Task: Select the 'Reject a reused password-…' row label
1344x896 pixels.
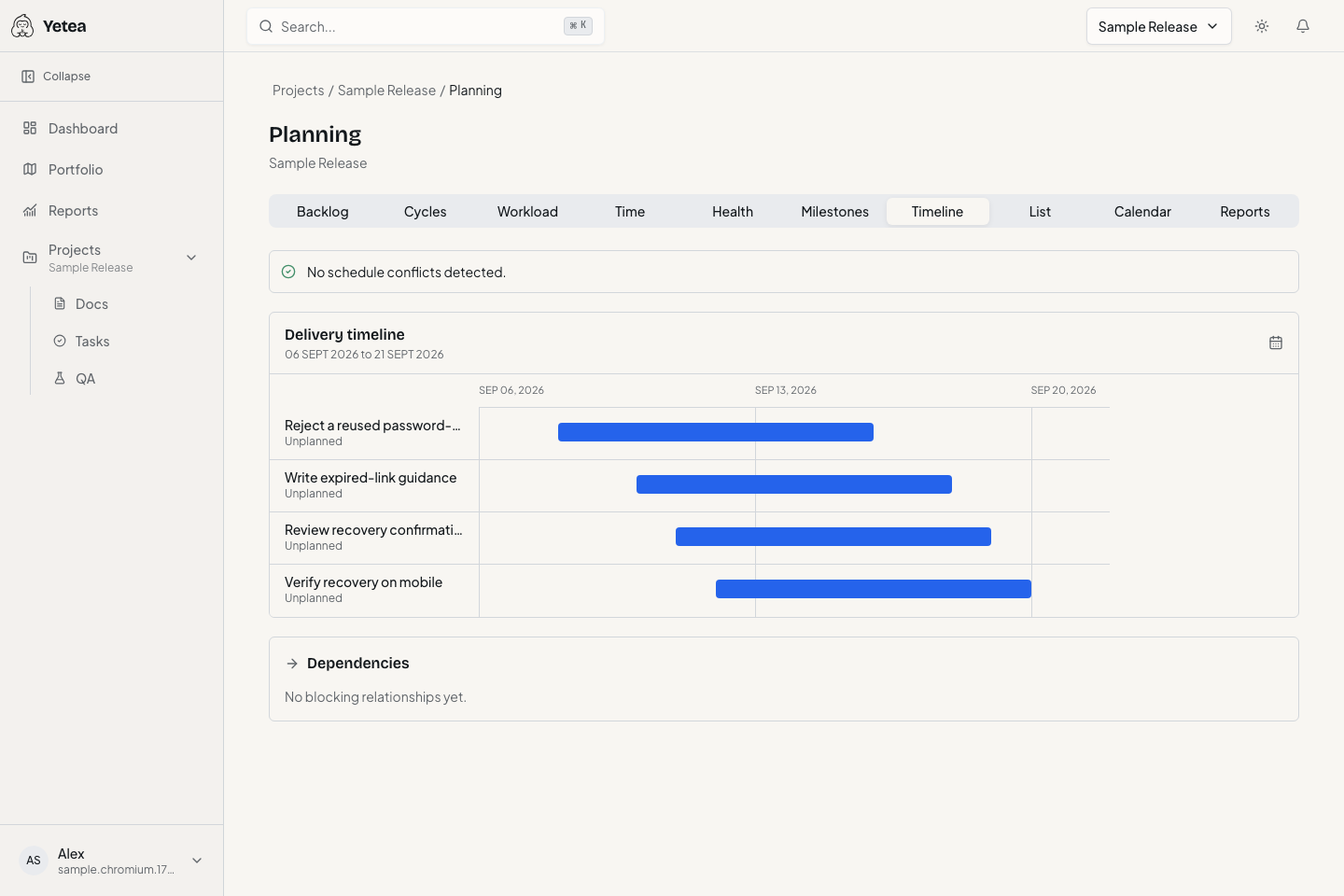Action: point(373,426)
